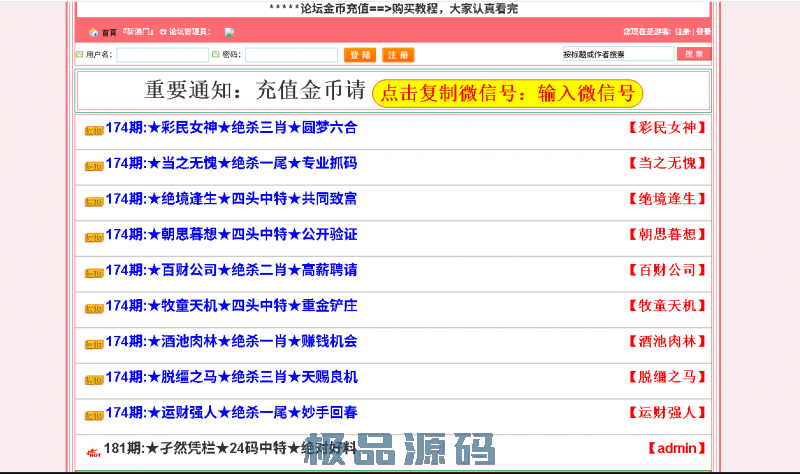Focus the 用户名 input field
800x474 pixels.
(163, 55)
